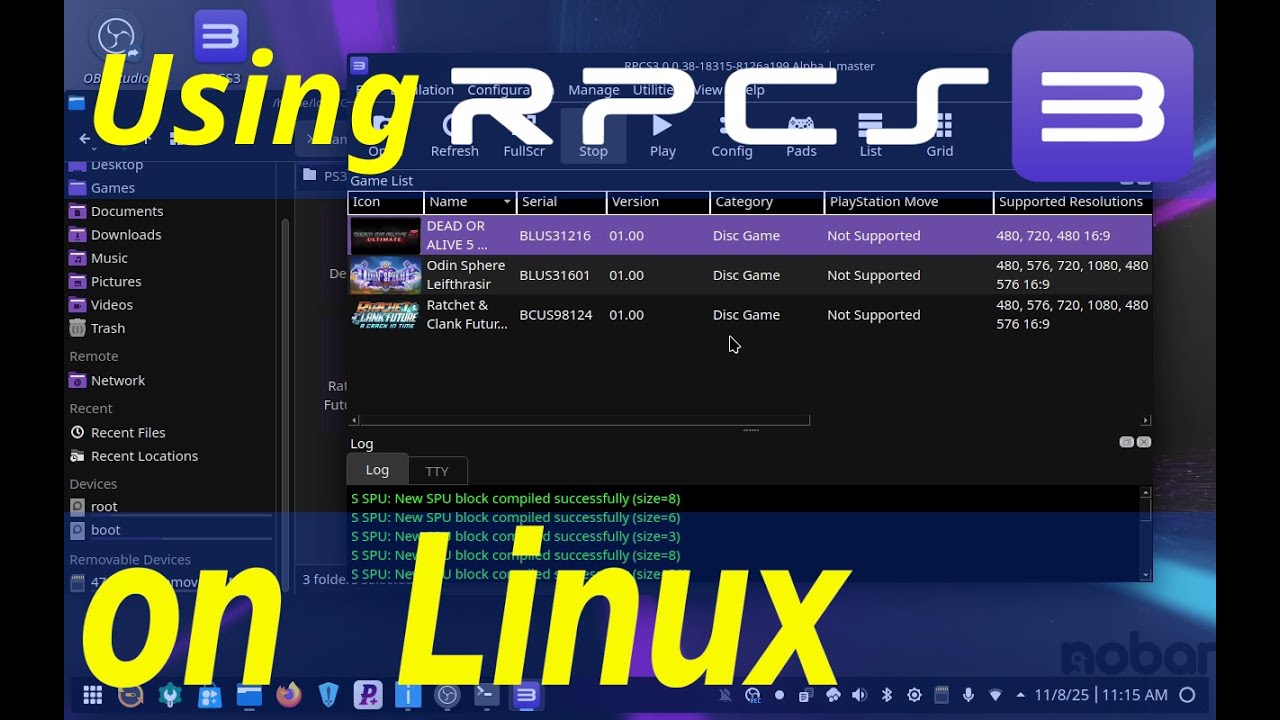This screenshot has height=720, width=1280.
Task: Open the Name column sort dropdown arrow
Action: tap(507, 202)
